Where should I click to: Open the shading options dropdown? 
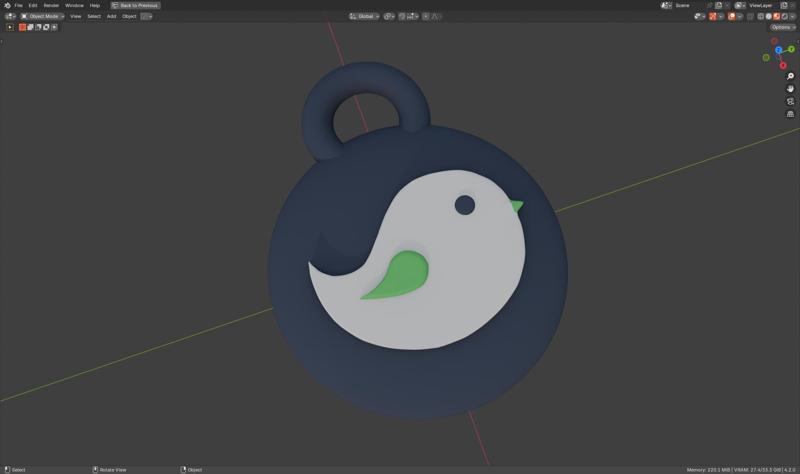[792, 16]
